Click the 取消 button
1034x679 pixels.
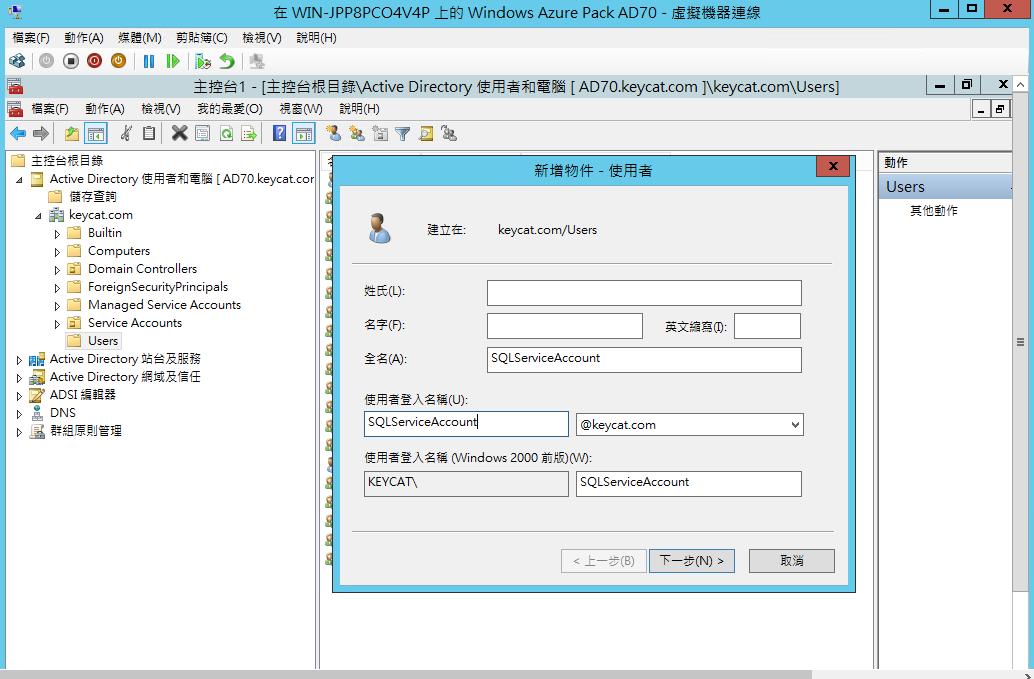792,561
